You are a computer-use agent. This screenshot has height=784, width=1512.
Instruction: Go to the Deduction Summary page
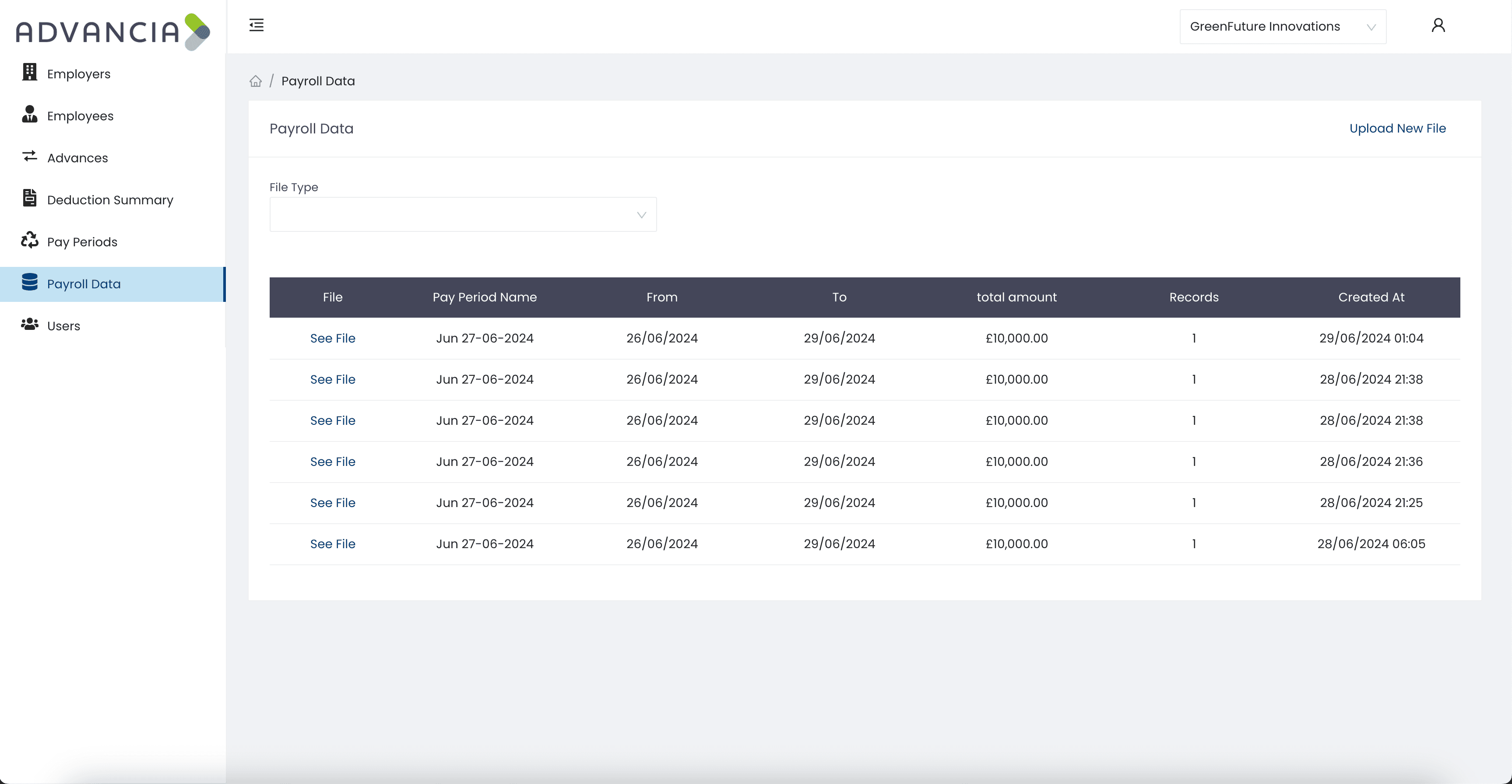click(113, 200)
